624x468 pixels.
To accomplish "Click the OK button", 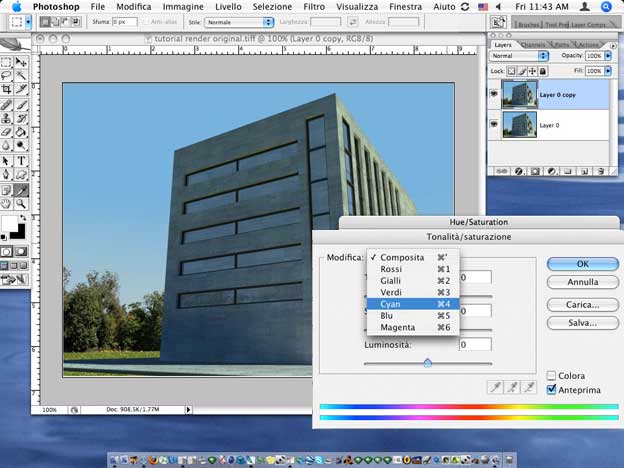I will (x=582, y=264).
